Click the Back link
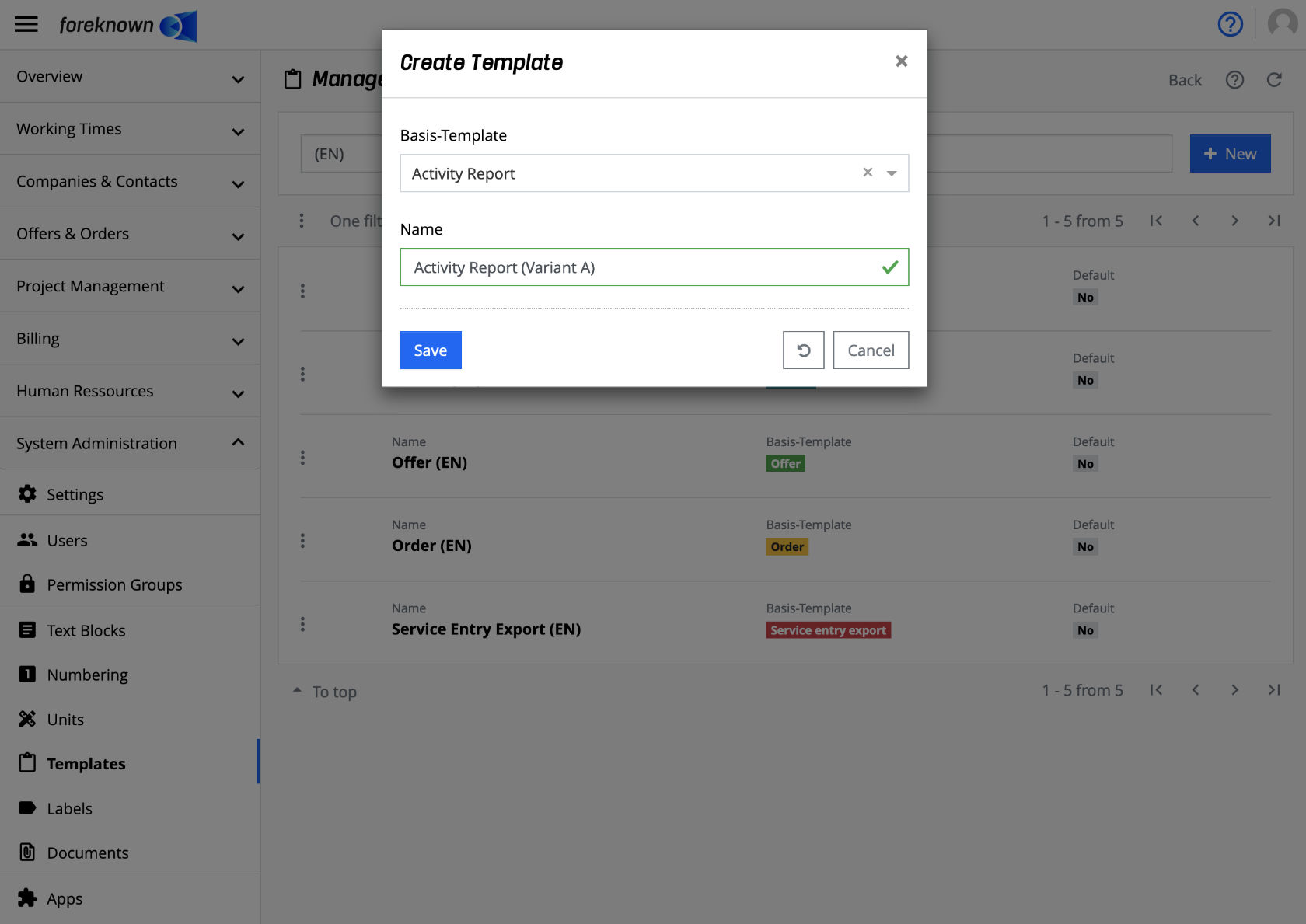This screenshot has height=924, width=1306. (x=1185, y=80)
